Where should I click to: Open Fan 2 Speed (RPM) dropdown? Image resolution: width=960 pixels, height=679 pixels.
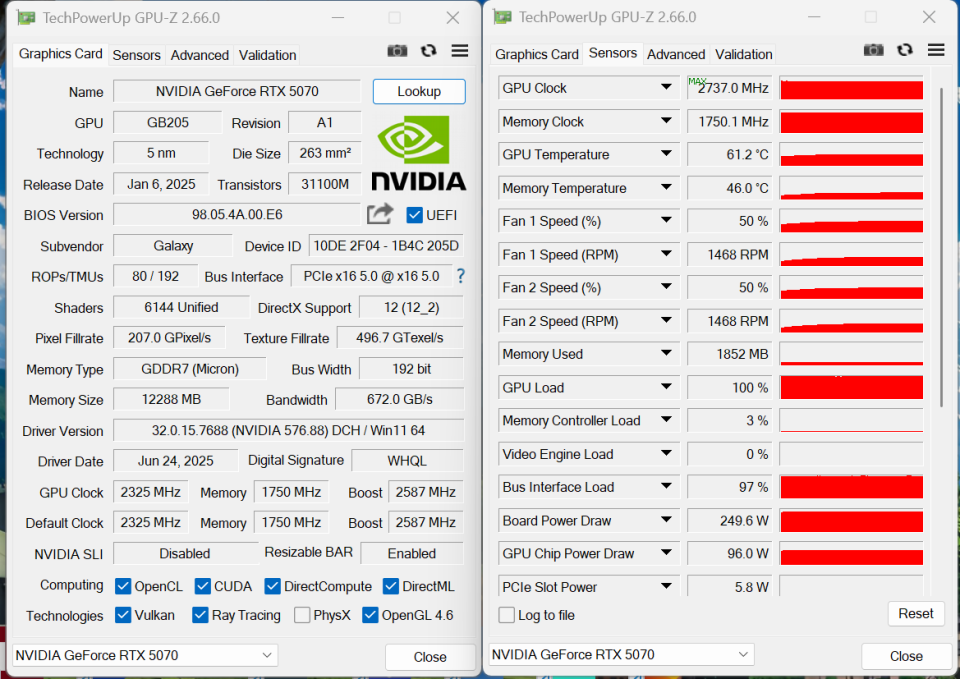pos(666,321)
